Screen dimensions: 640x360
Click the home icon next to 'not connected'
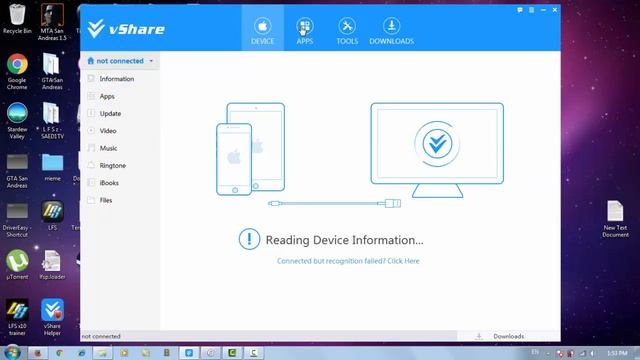91,61
